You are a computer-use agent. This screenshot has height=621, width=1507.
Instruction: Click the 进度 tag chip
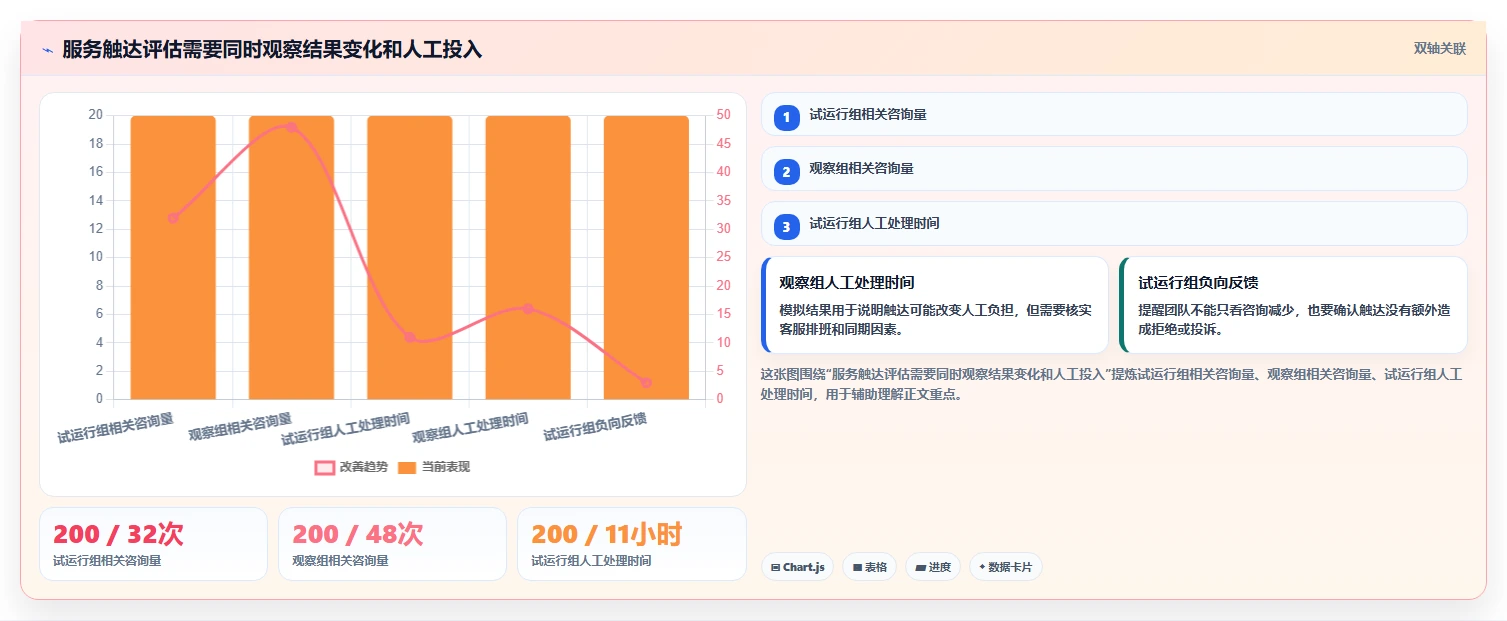click(x=932, y=567)
